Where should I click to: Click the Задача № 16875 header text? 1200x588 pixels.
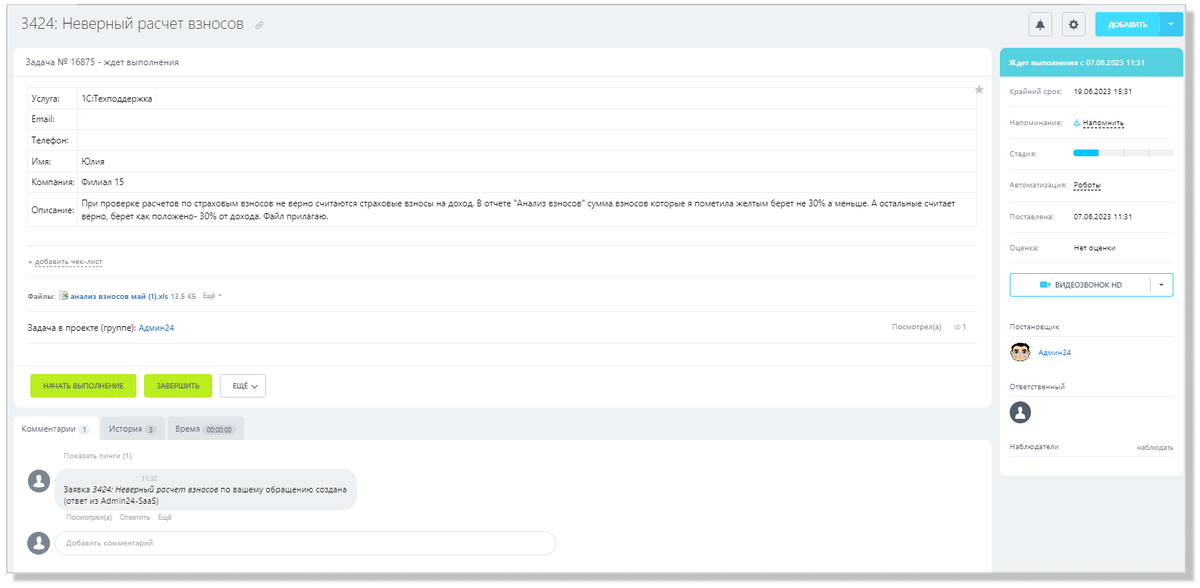(x=102, y=62)
